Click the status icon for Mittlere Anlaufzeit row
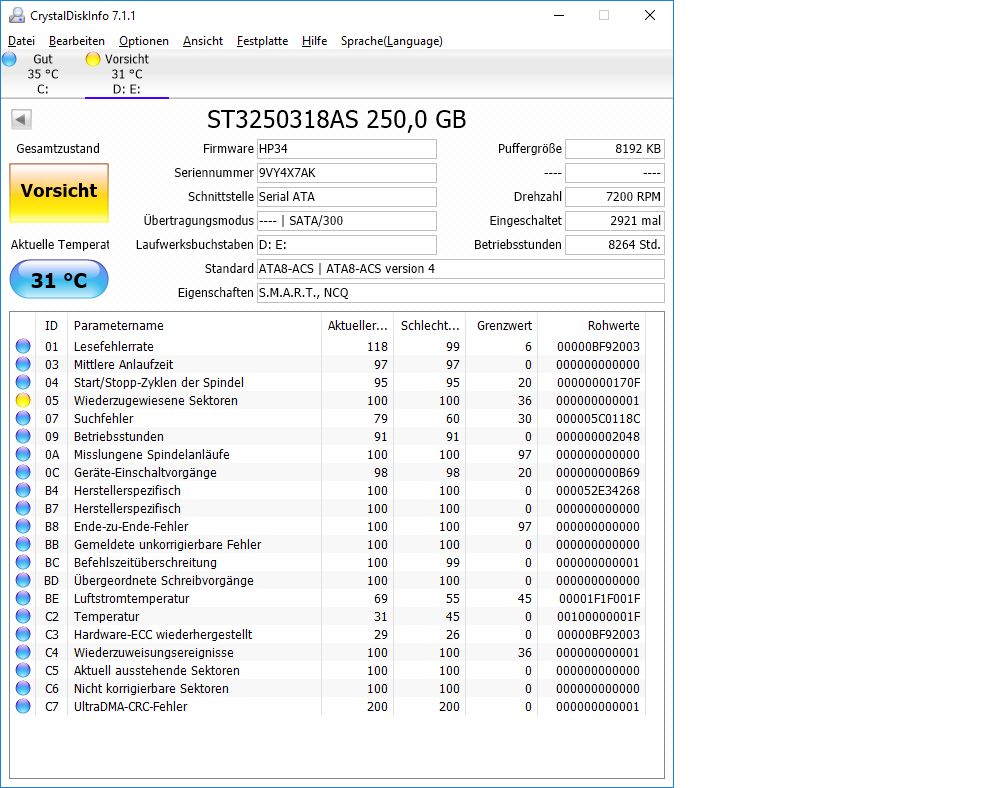This screenshot has width=1008, height=788. point(23,364)
